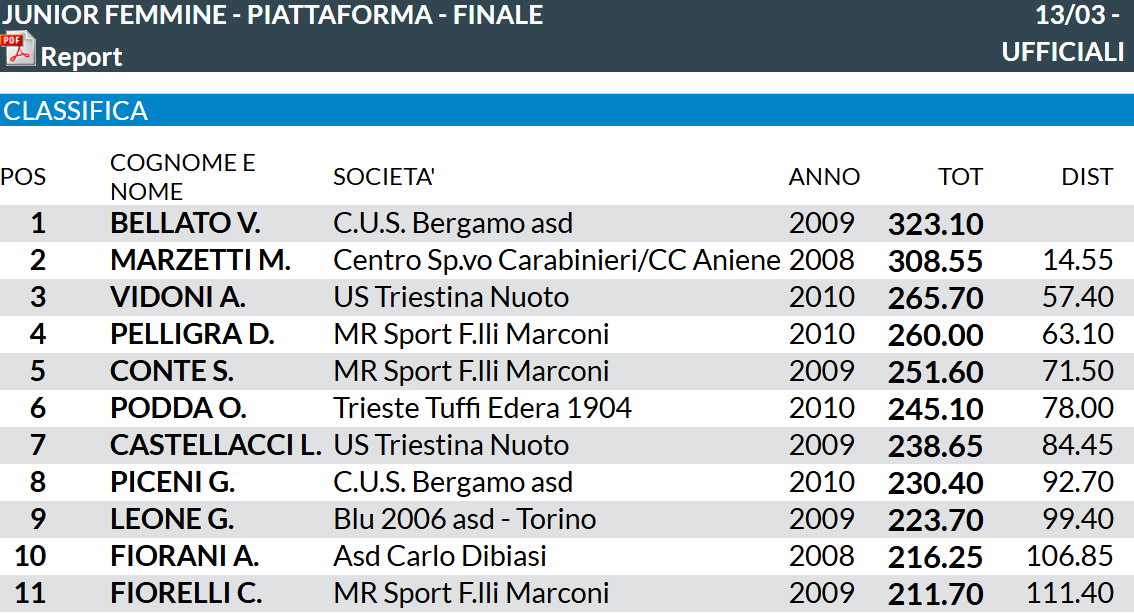The height and width of the screenshot is (613, 1134).
Task: Click the COGNOME E NOME column header
Action: [182, 177]
